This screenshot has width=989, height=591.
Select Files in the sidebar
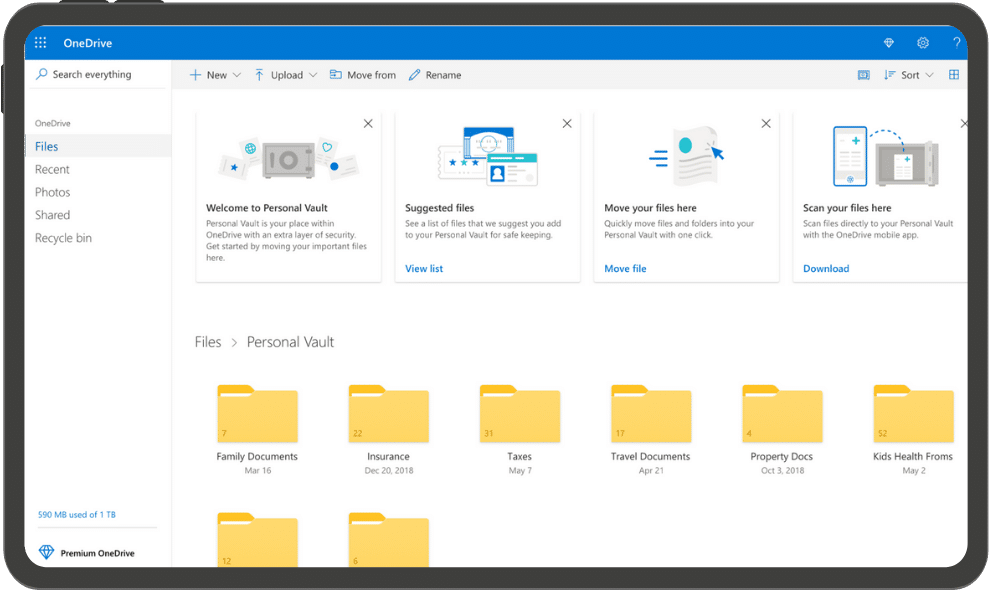(98, 146)
